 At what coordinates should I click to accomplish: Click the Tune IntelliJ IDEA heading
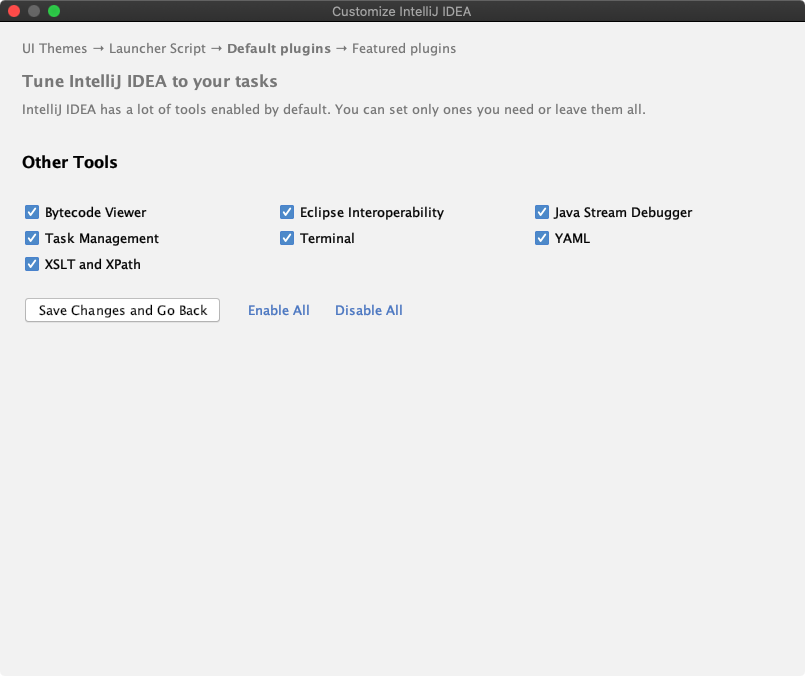[x=149, y=81]
